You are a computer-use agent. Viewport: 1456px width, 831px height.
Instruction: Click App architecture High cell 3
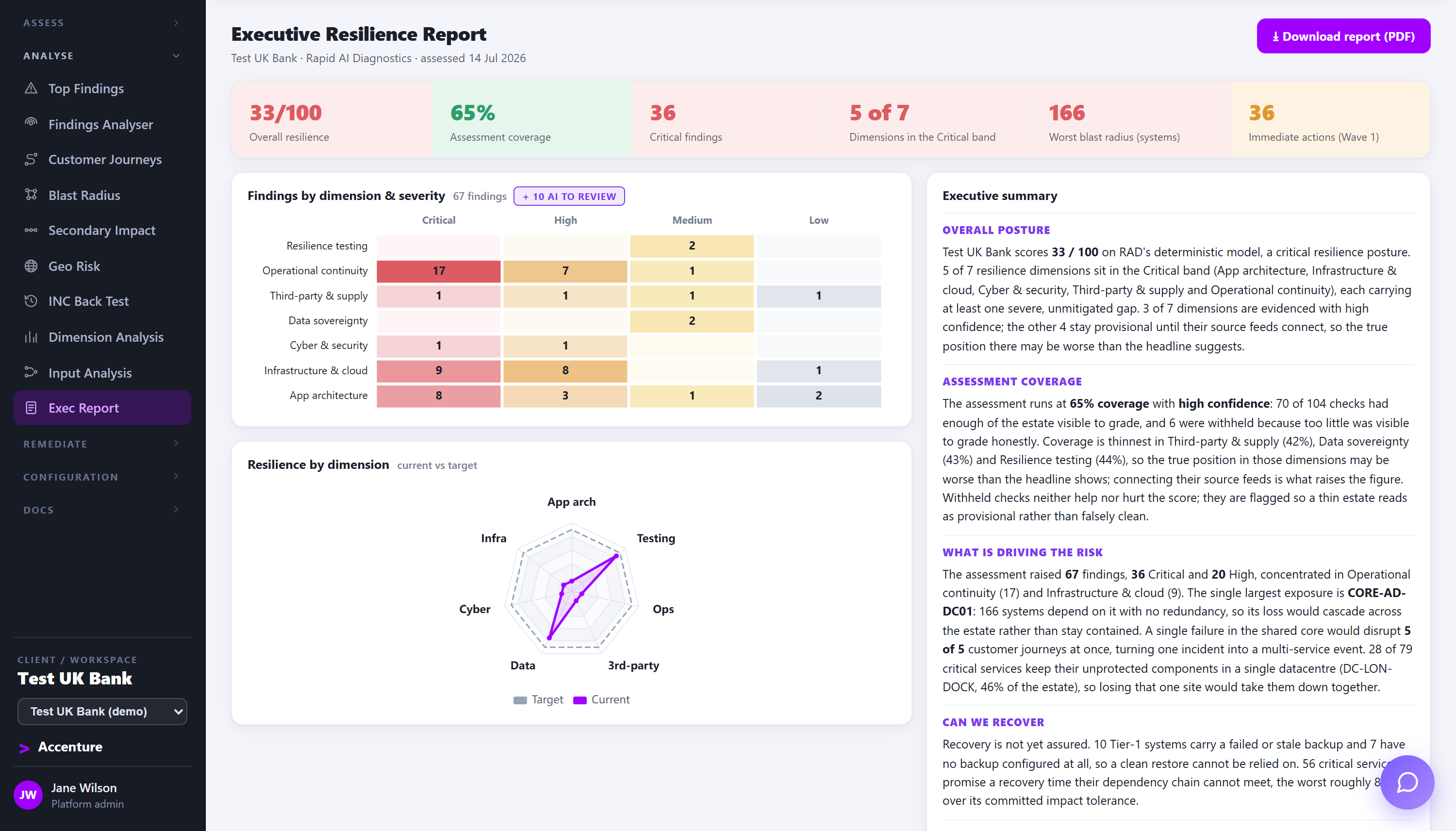tap(565, 396)
